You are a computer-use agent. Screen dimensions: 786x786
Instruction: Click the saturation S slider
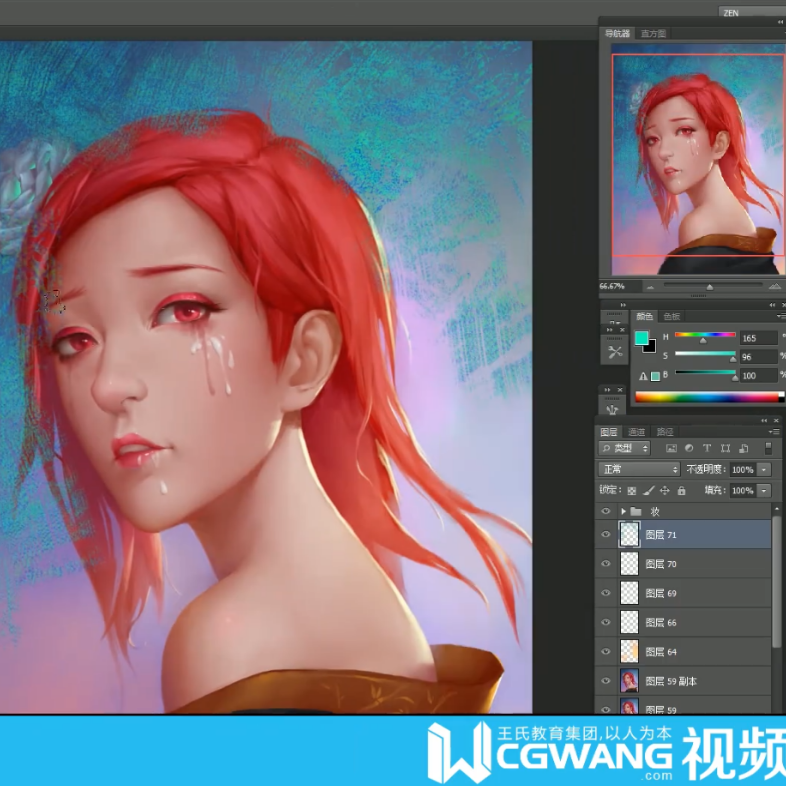tap(705, 354)
